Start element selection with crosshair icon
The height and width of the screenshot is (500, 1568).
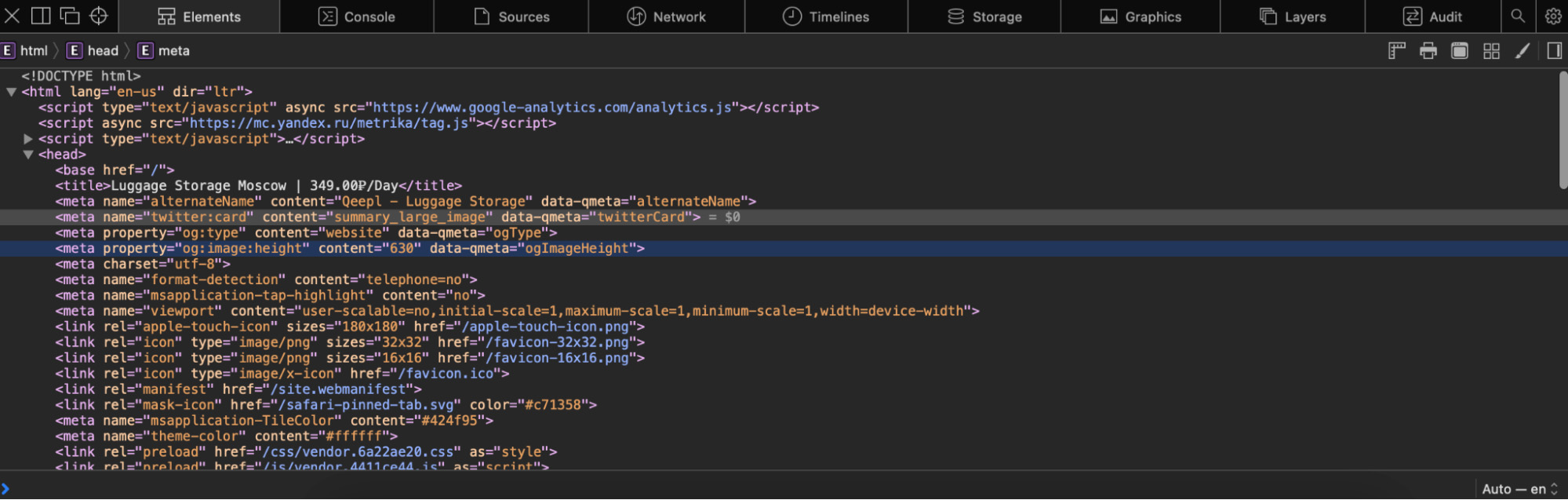coord(99,16)
